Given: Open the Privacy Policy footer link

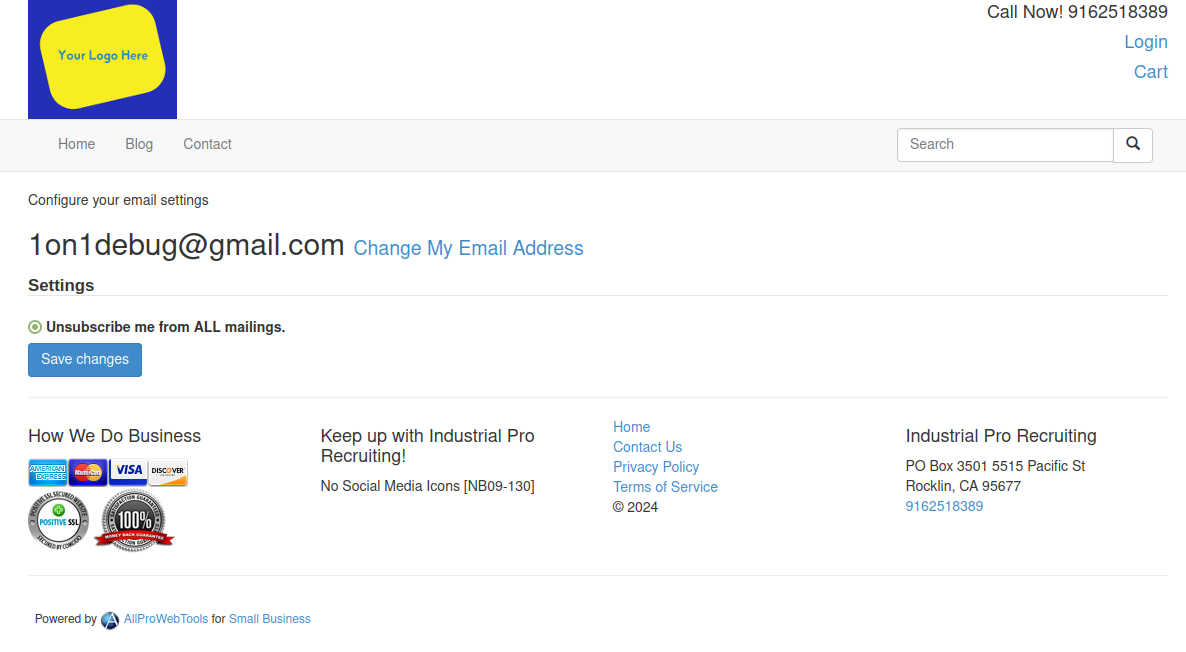Looking at the screenshot, I should (x=656, y=467).
